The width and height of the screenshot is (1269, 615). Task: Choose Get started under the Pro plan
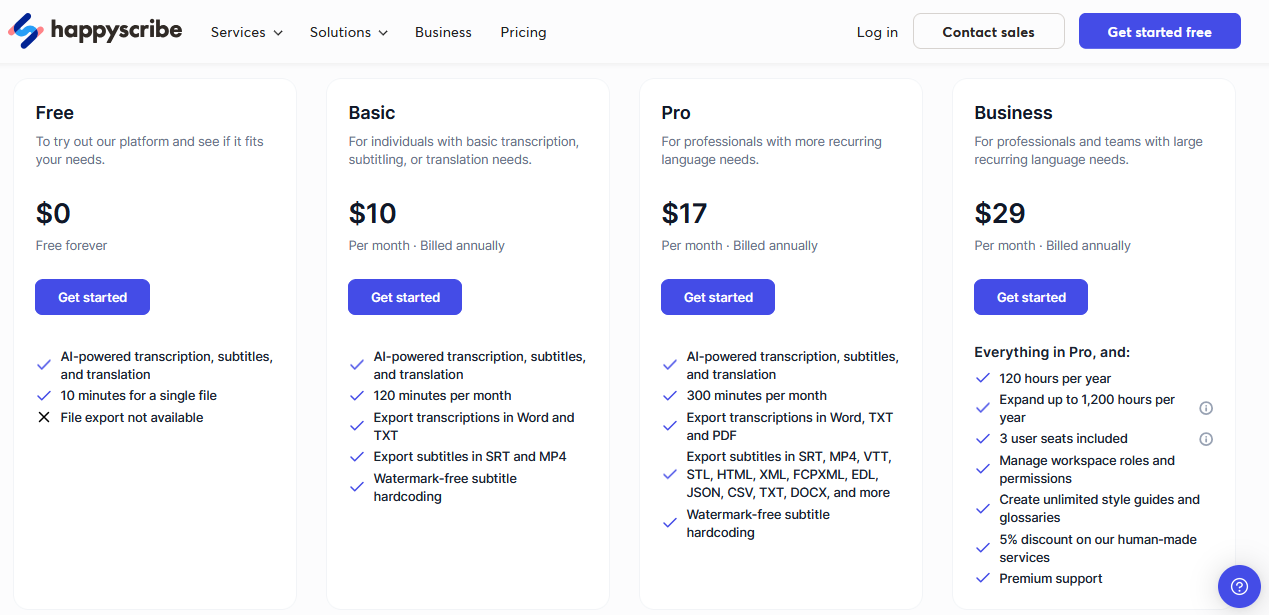[x=718, y=297]
